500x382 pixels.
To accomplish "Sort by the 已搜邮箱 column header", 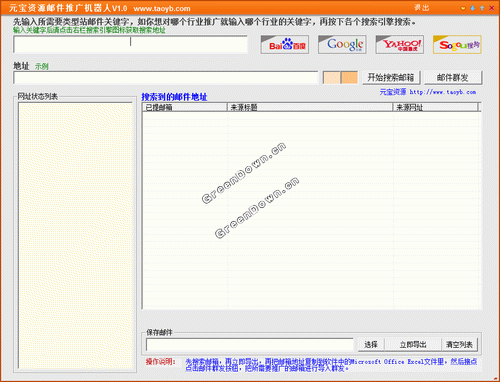I will pos(185,107).
